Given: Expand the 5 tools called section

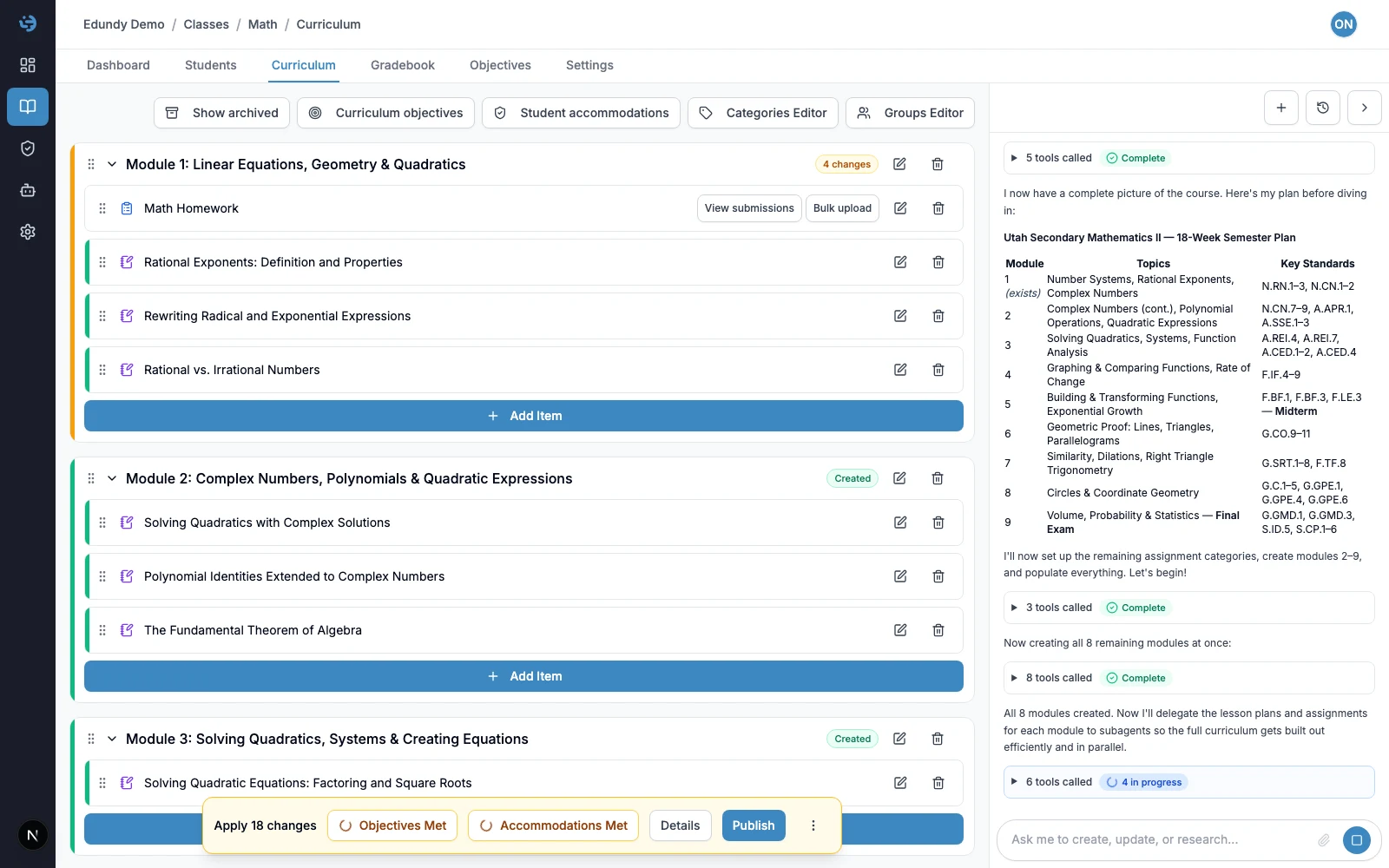Looking at the screenshot, I should click(1188, 158).
